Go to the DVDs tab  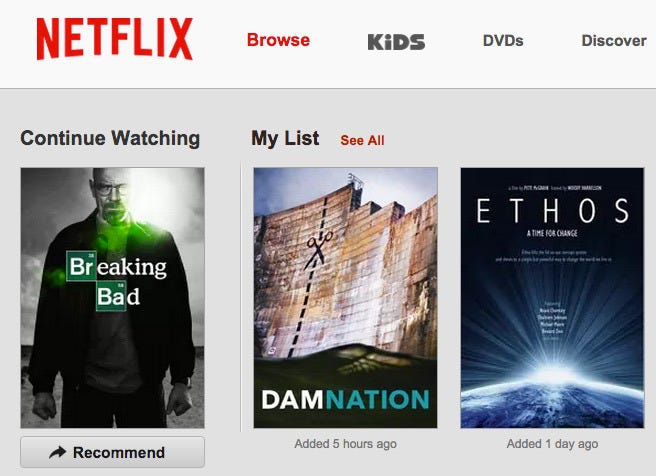pyautogui.click(x=503, y=41)
